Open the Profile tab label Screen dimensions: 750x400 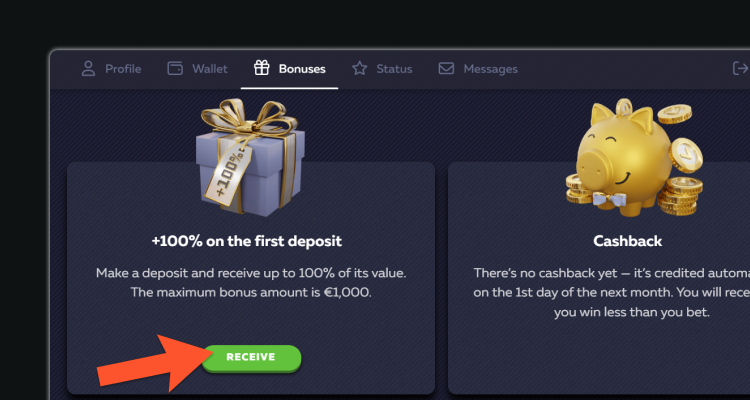click(122, 69)
